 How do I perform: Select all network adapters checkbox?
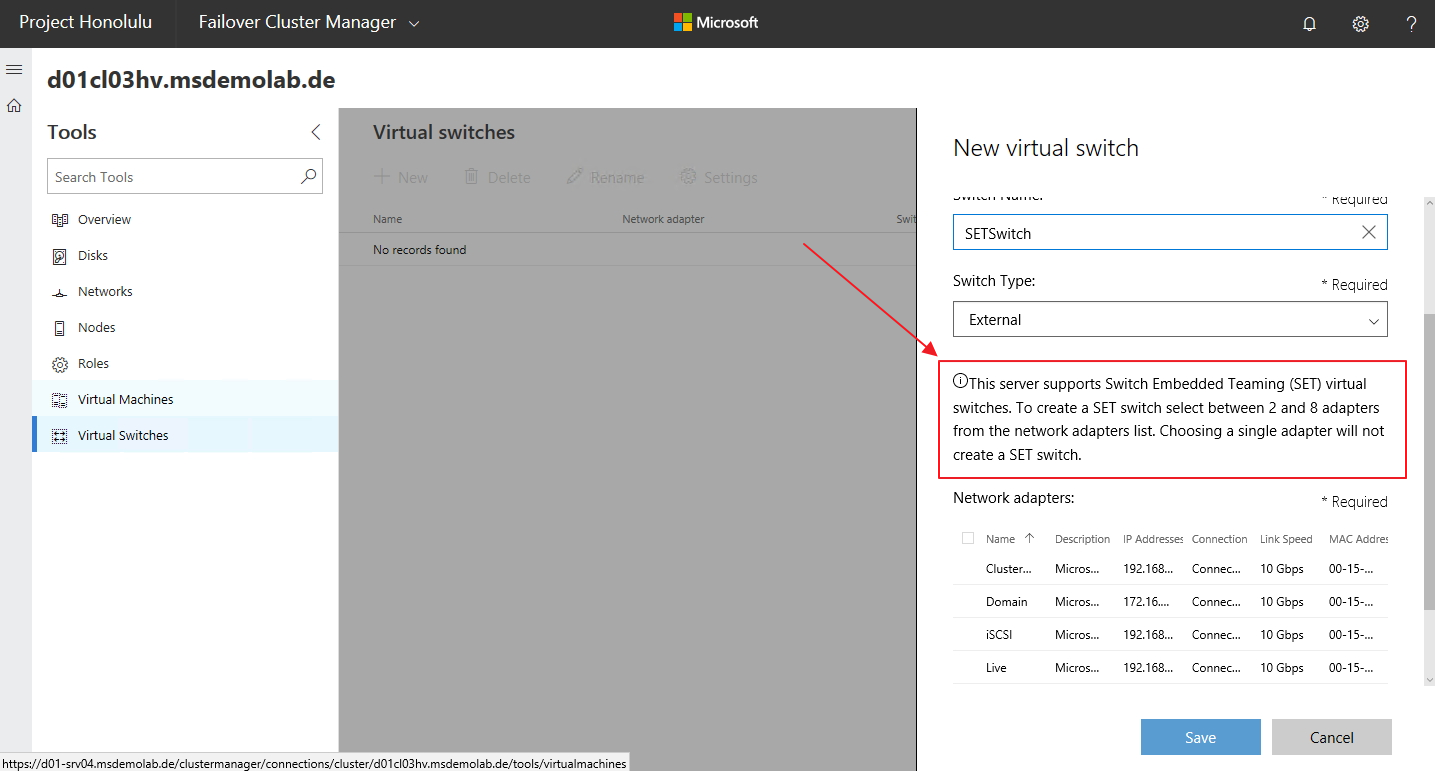[x=967, y=538]
